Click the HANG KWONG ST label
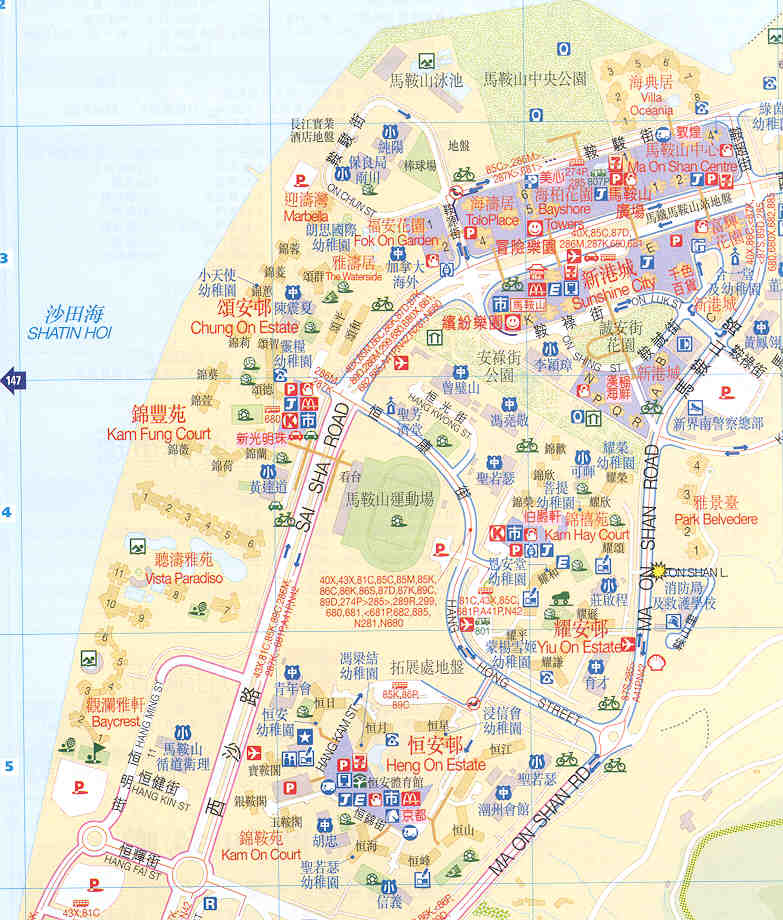Viewport: 783px width, 920px height. [x=439, y=415]
